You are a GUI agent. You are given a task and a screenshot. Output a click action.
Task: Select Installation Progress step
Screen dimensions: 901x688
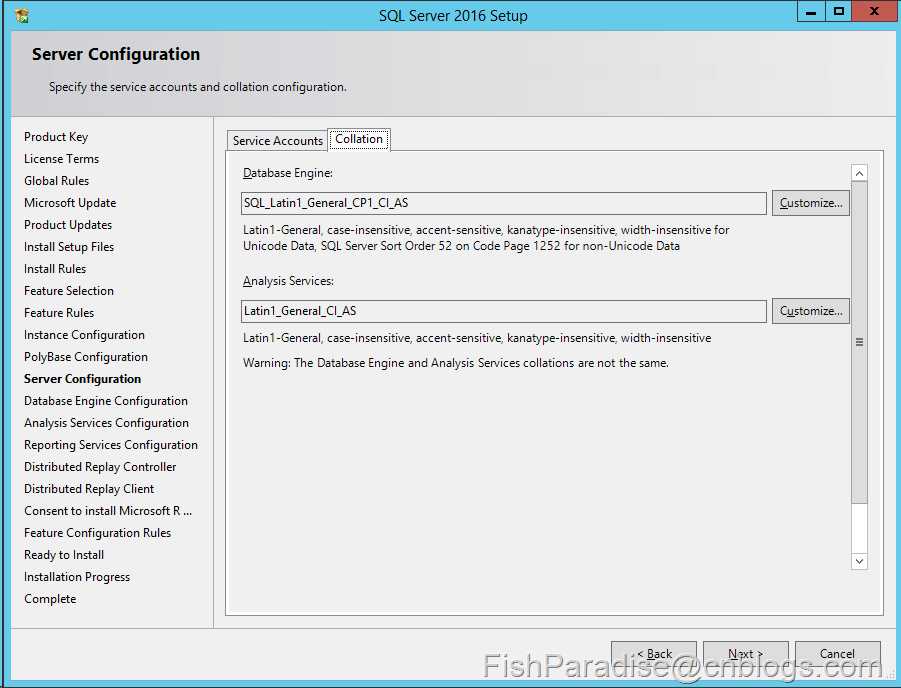[77, 576]
